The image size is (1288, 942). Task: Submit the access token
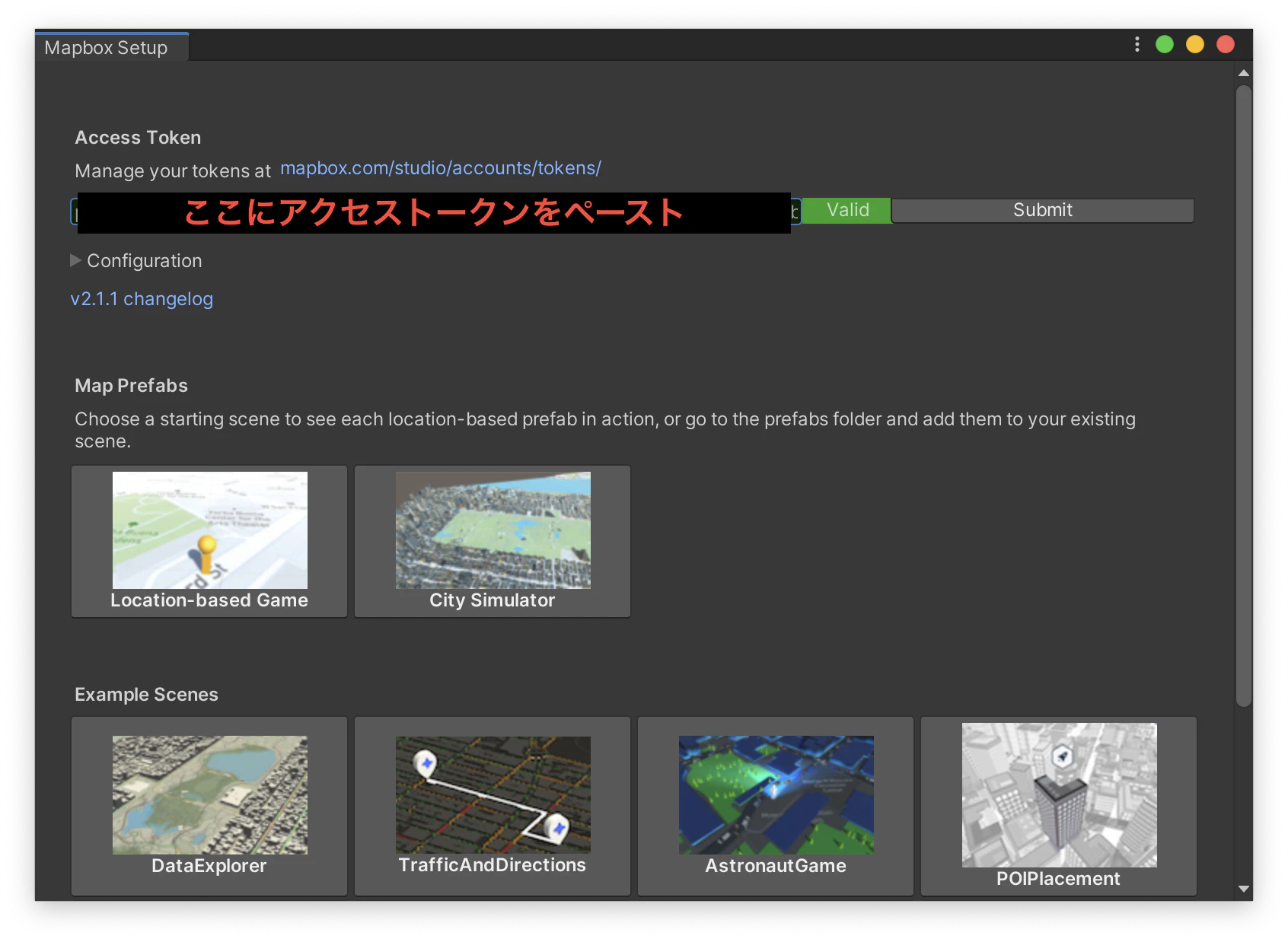(1042, 210)
